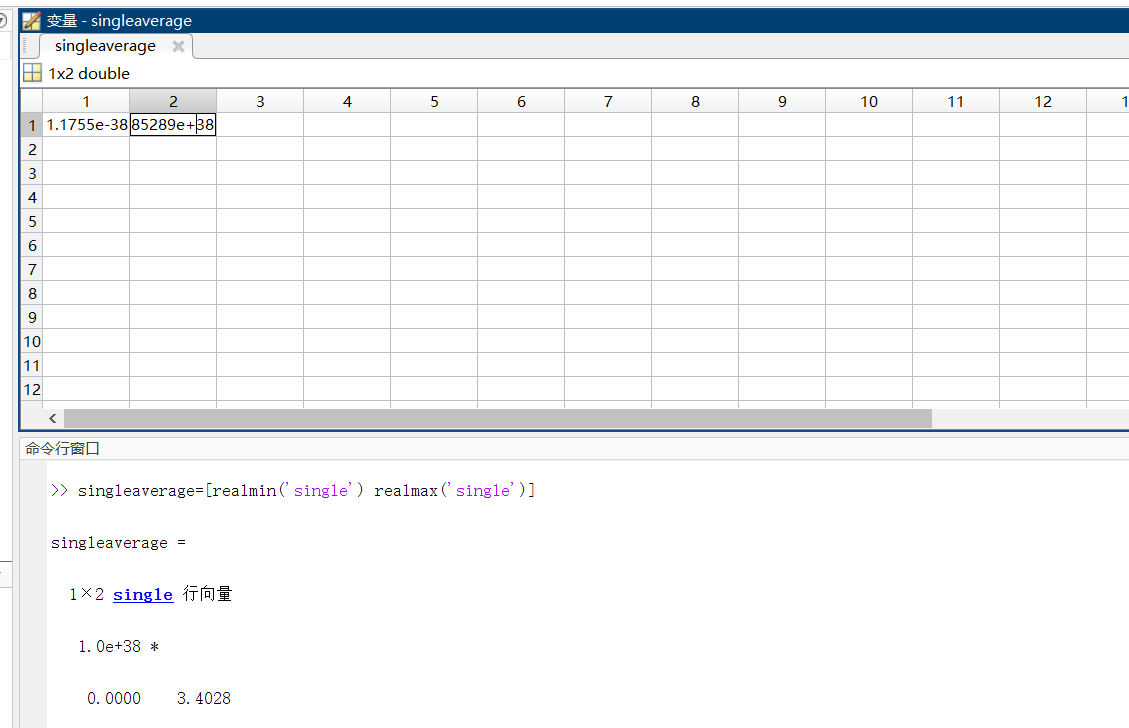Click the 命令行窗口 panel title
This screenshot has width=1129, height=728.
62,449
